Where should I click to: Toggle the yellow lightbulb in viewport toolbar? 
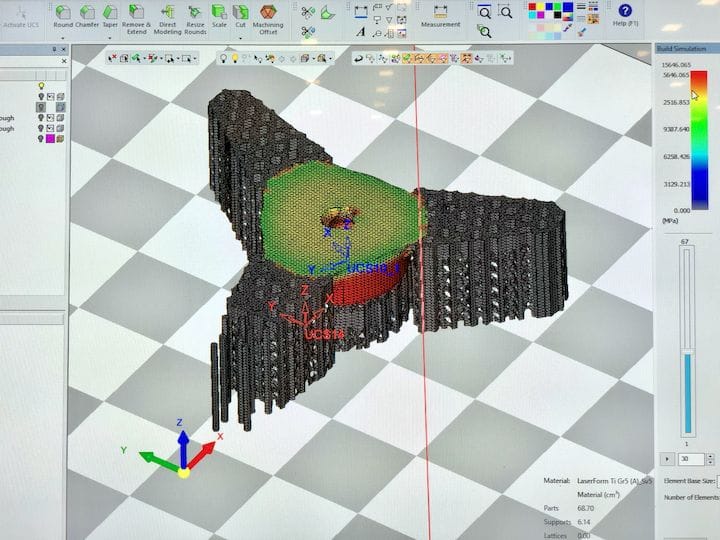pos(236,59)
